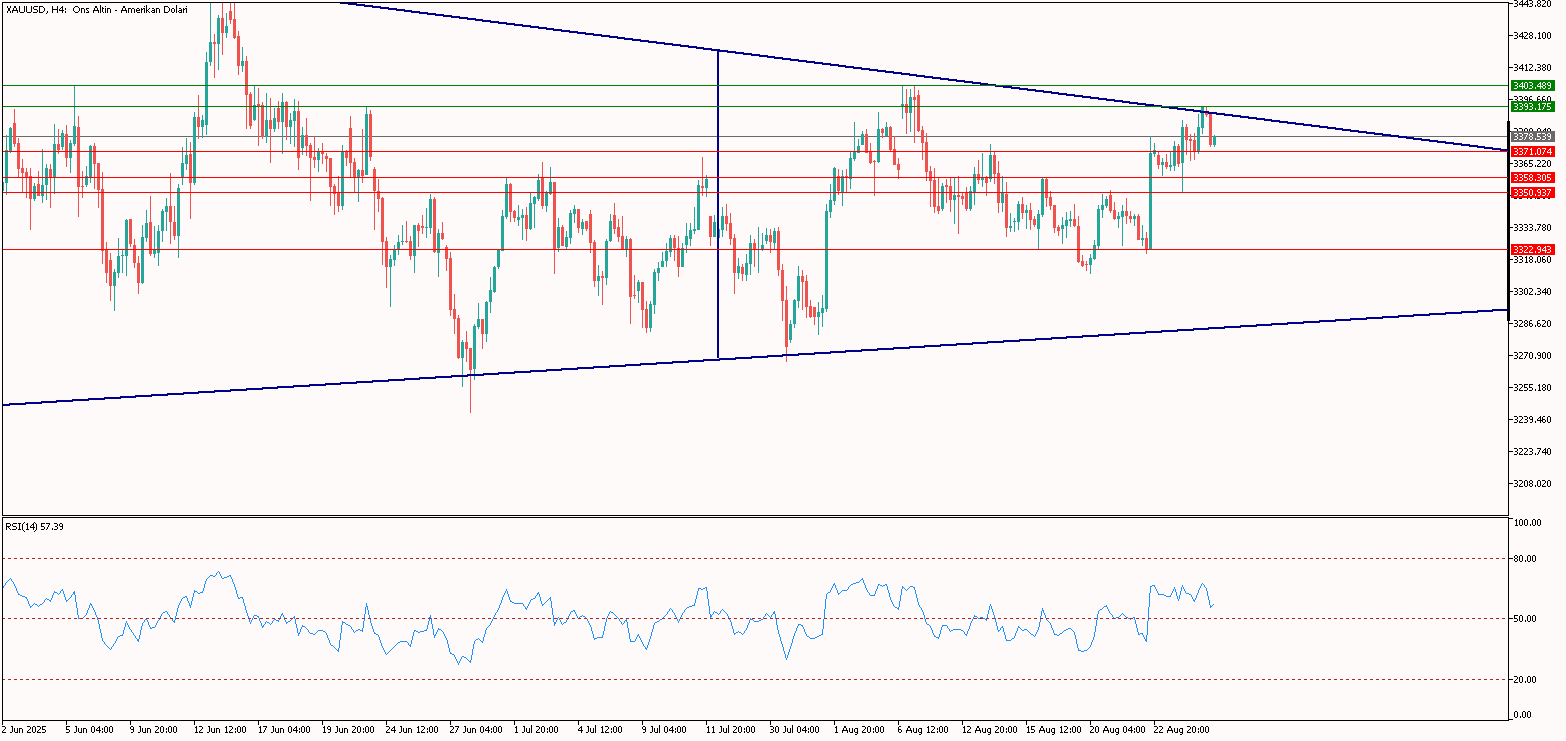Select the ascending lower blue trendline

point(755,357)
